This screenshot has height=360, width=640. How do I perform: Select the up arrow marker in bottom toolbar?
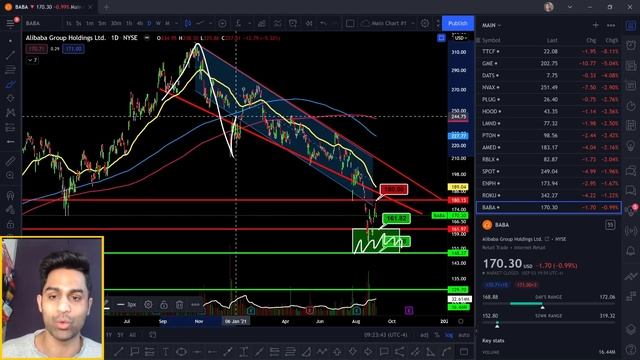(x=337, y=351)
